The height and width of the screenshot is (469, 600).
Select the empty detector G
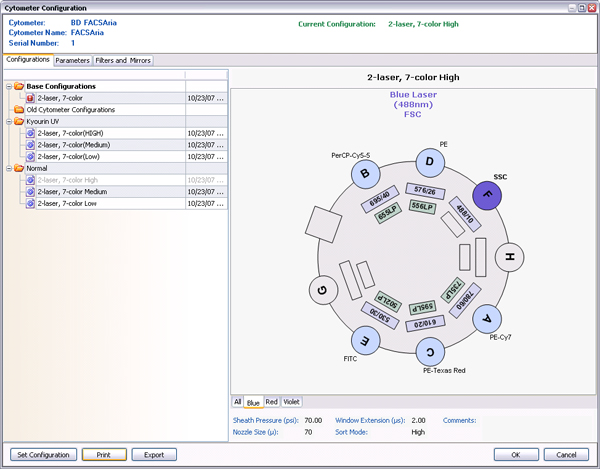coord(322,290)
